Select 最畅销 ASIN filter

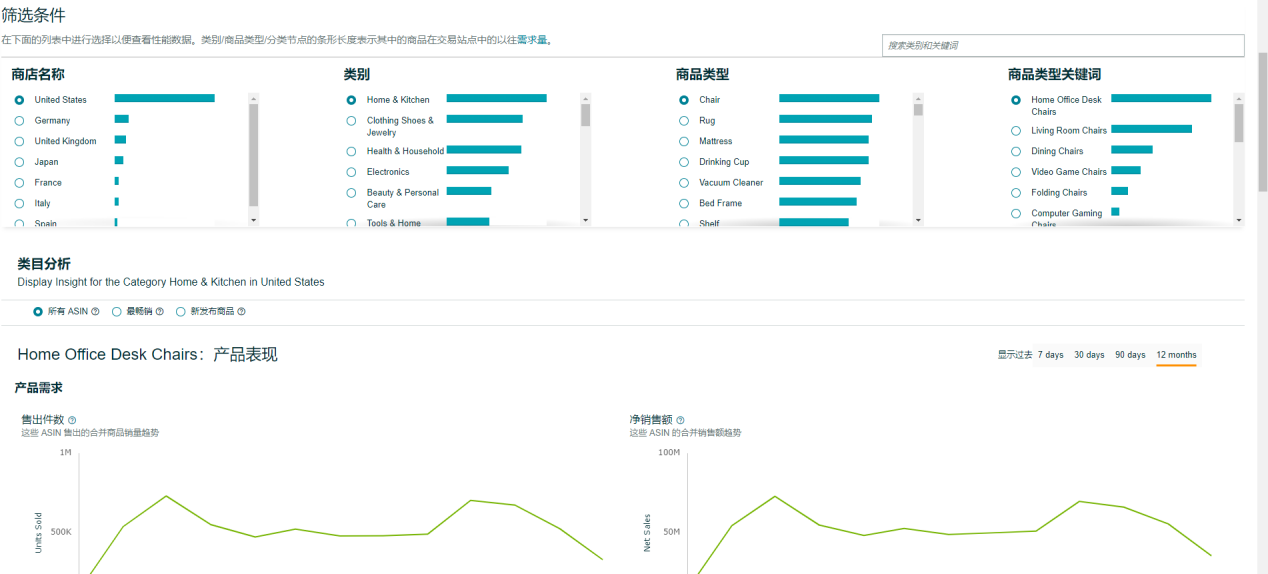pyautogui.click(x=117, y=312)
